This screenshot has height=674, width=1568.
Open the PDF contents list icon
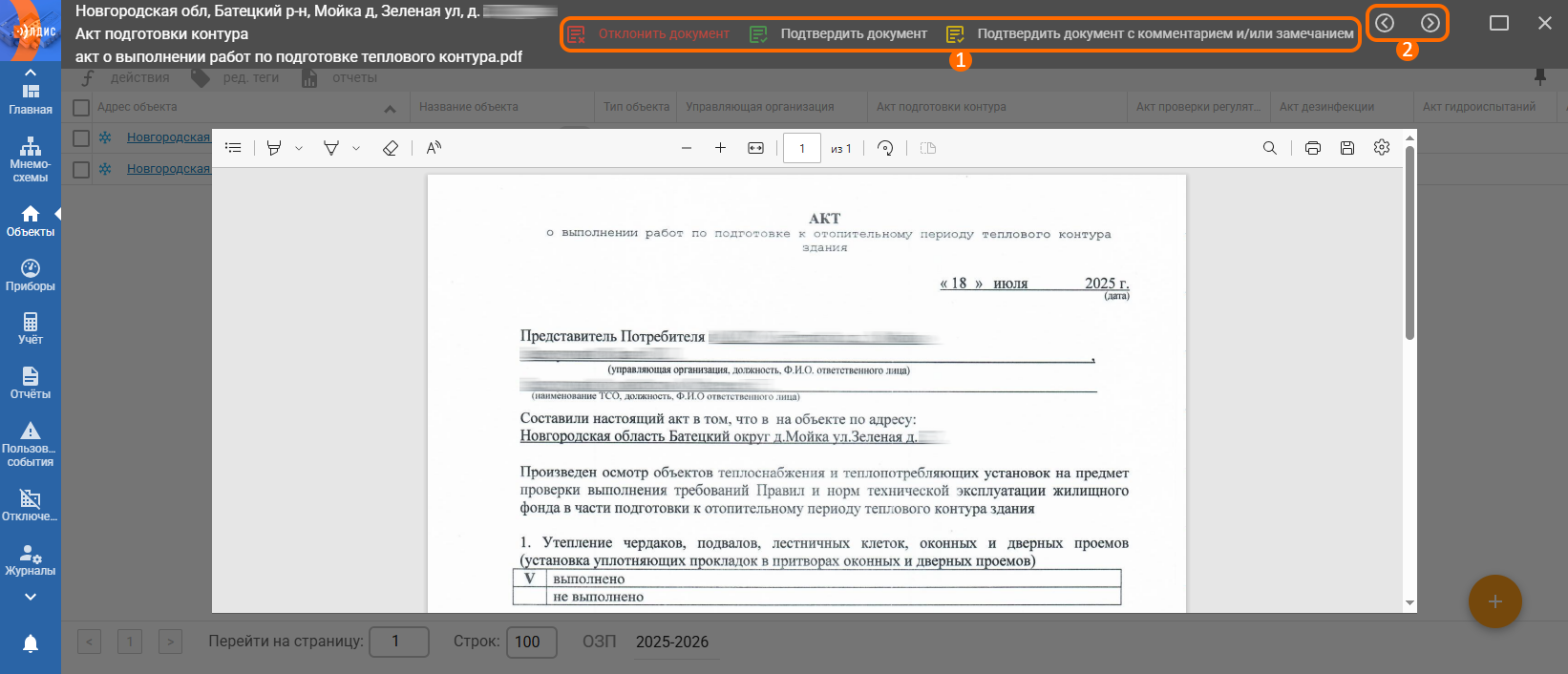pyautogui.click(x=233, y=148)
